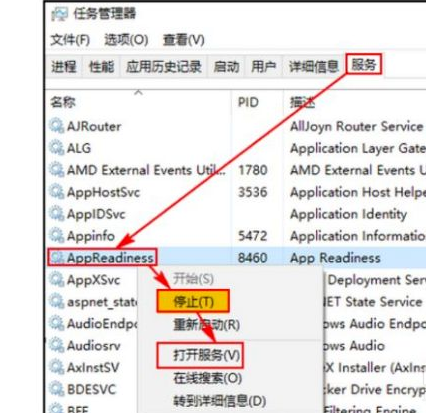Select the AJRouter service name
This screenshot has height=413, width=426.
94,126
